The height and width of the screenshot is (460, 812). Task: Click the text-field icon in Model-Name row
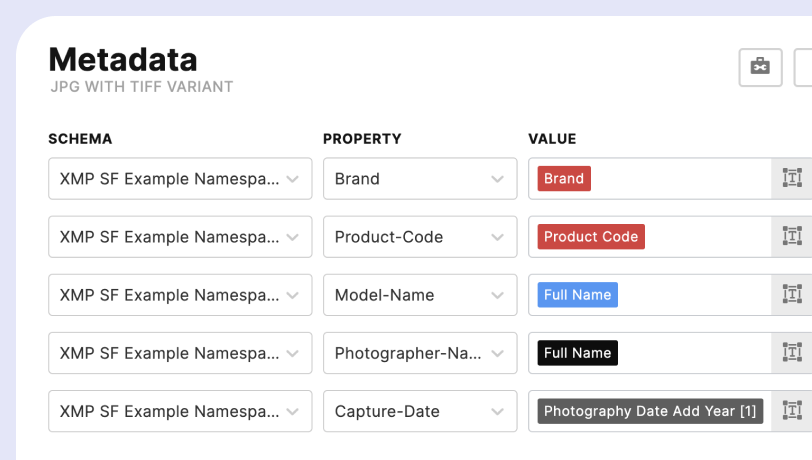click(x=792, y=295)
